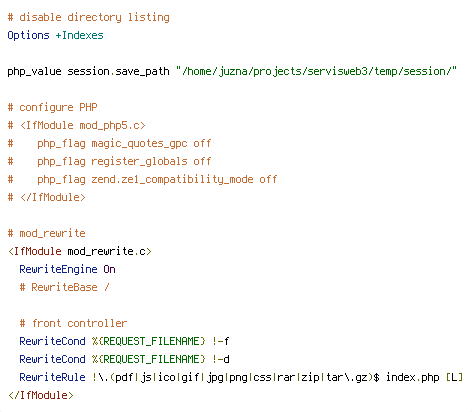Screen dimensions: 472x412
Task: Click opening IfModule mod_rewrite.c tag
Action: coord(80,251)
